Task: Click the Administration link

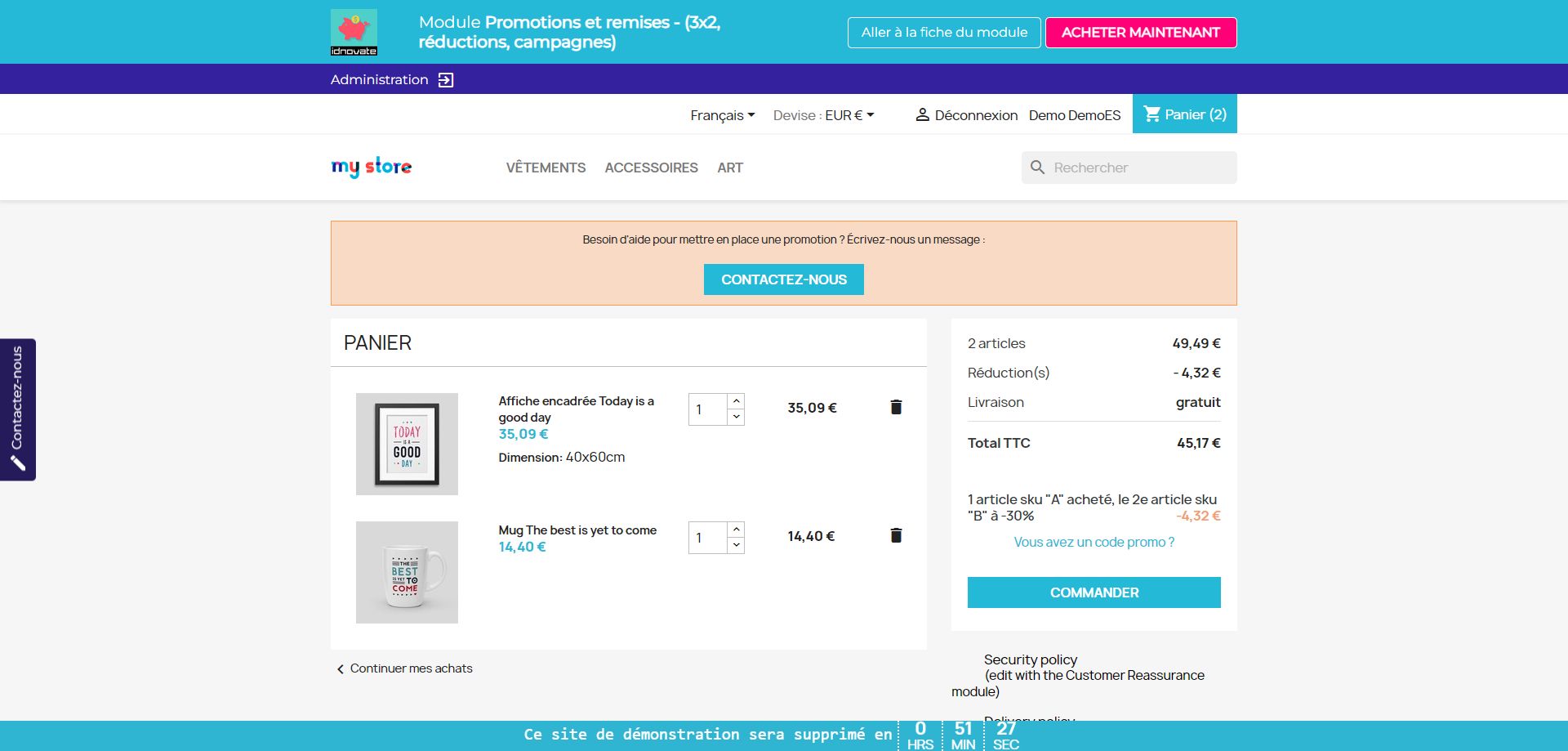Action: coord(379,79)
